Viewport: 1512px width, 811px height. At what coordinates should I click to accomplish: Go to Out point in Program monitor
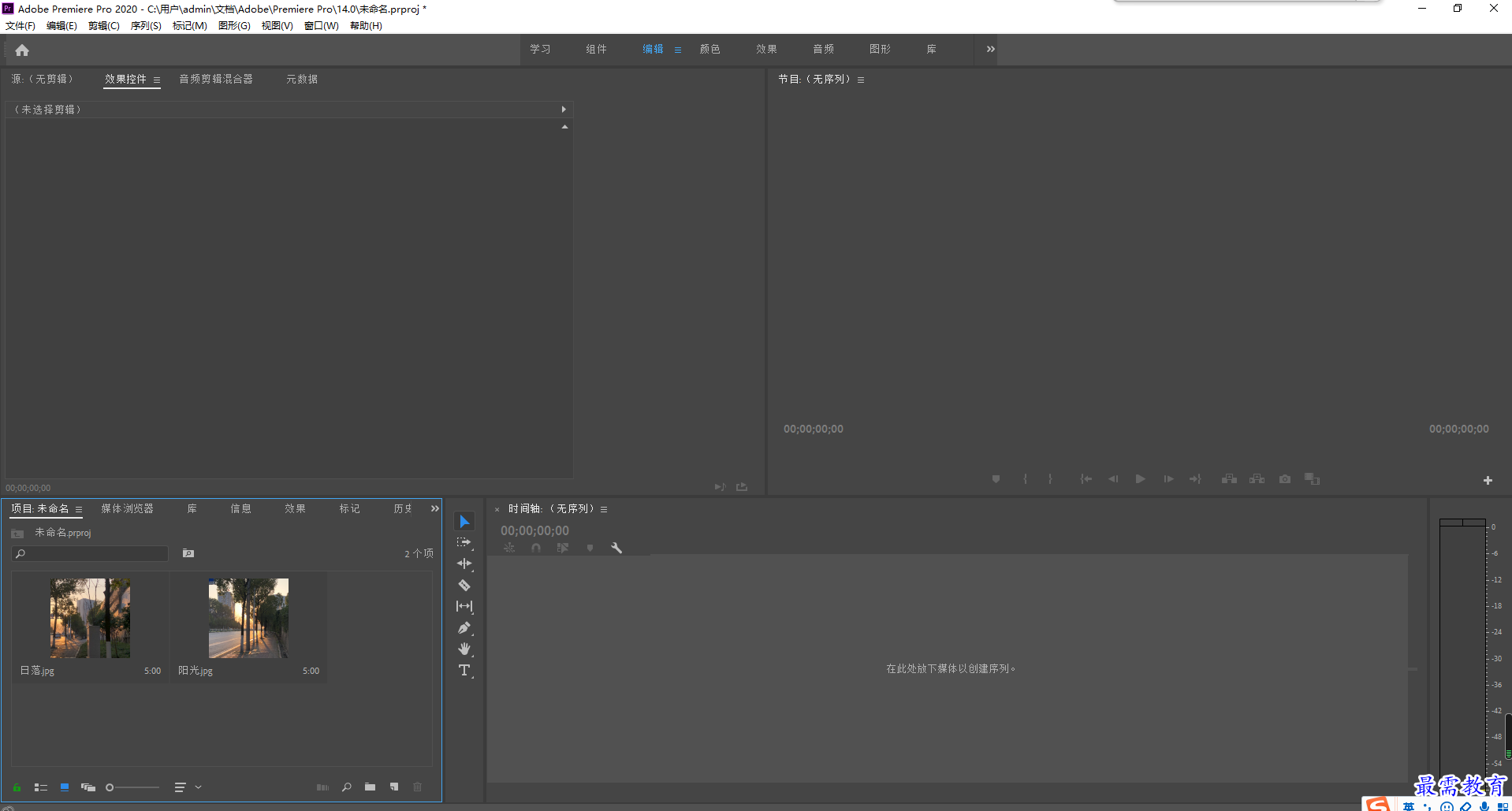pos(1195,478)
